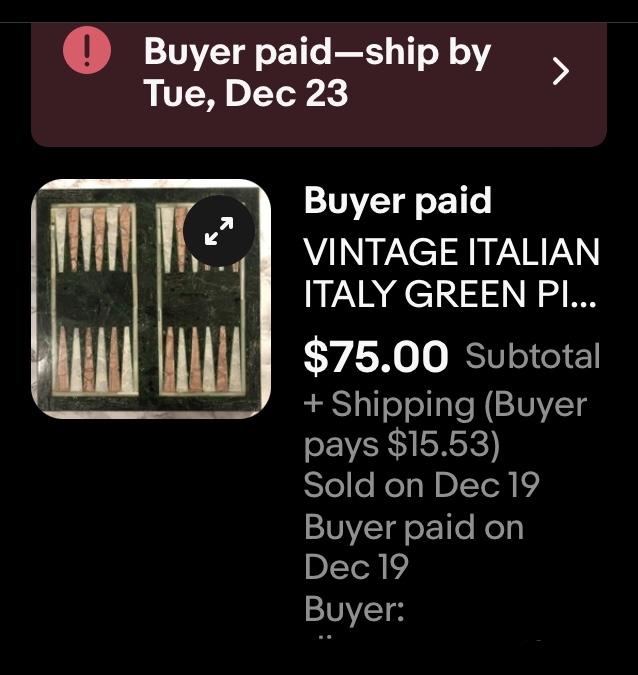Click the "pays $15.53)" shipping cost
This screenshot has height=675, width=638.
pos(401,444)
